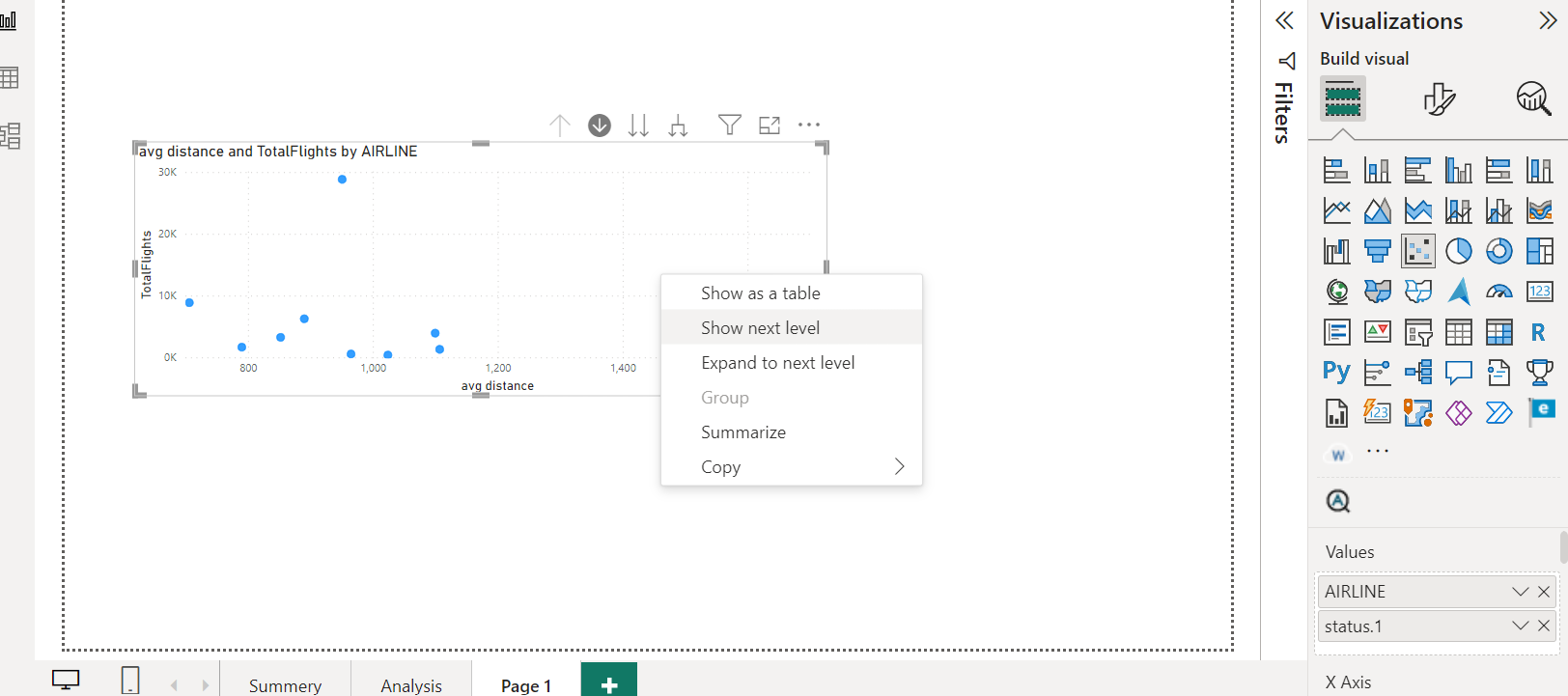
Task: Insert the R script visual
Action: pos(1539,332)
